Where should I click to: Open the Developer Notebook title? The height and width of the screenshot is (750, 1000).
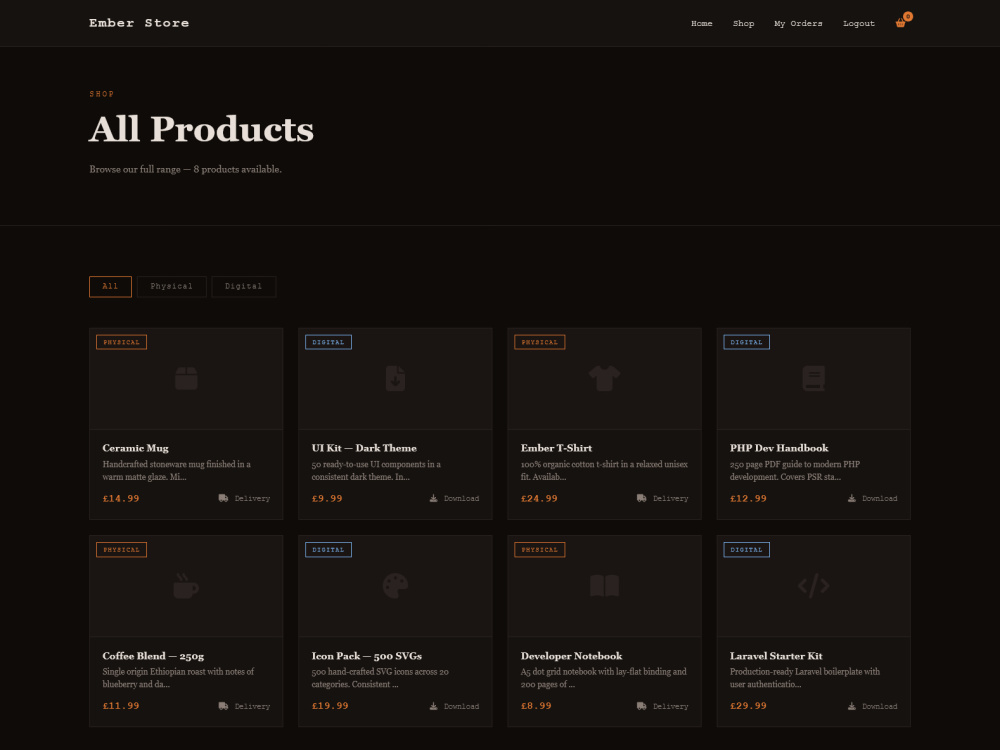point(571,656)
